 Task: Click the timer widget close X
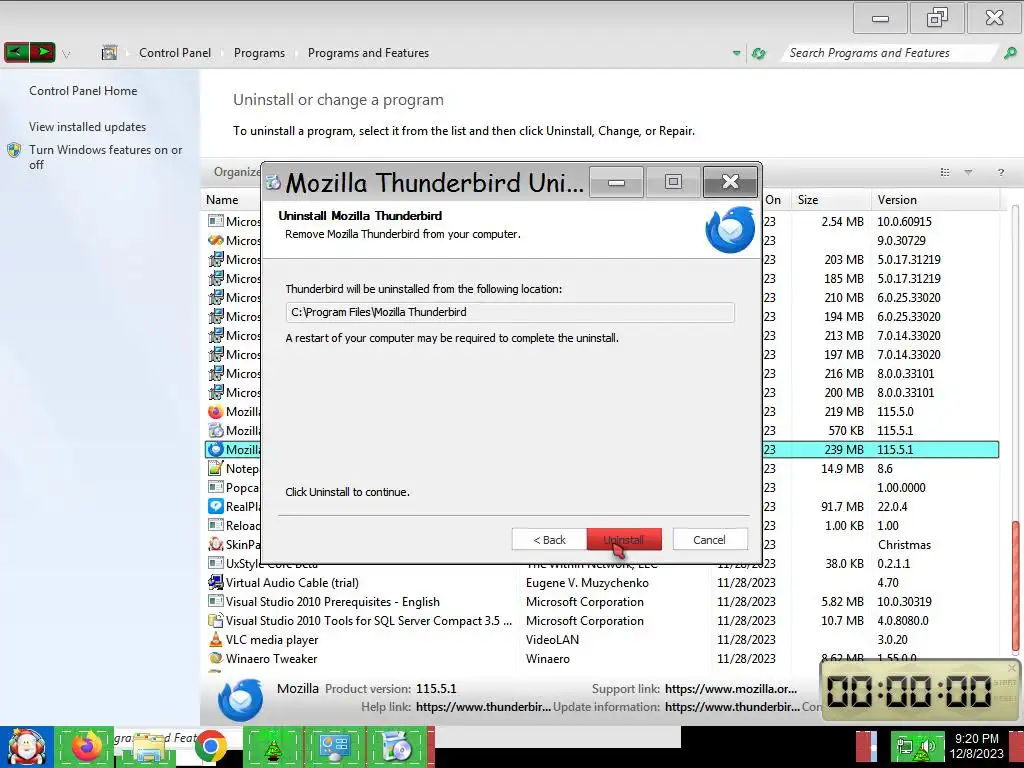point(1012,667)
